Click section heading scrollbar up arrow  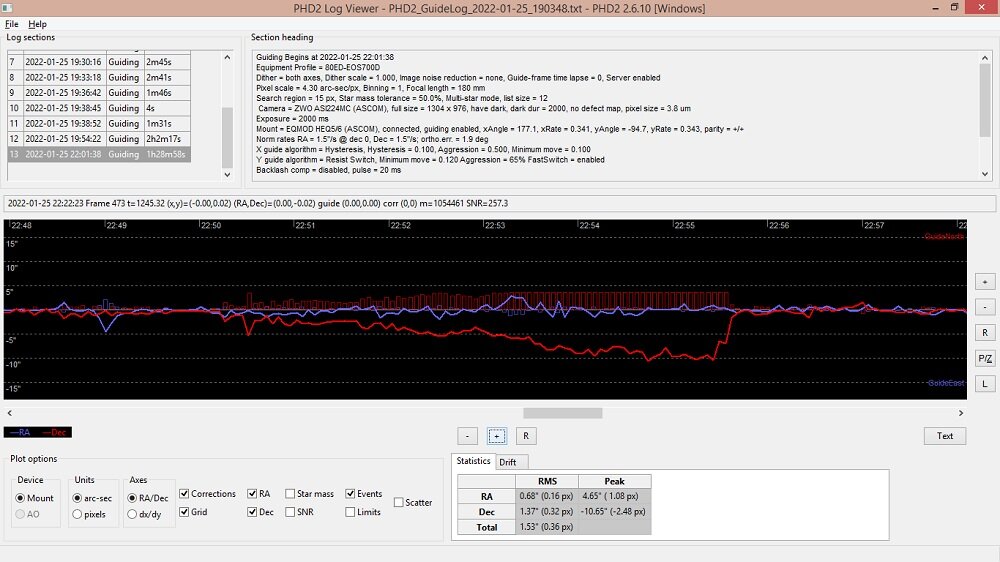pos(985,57)
